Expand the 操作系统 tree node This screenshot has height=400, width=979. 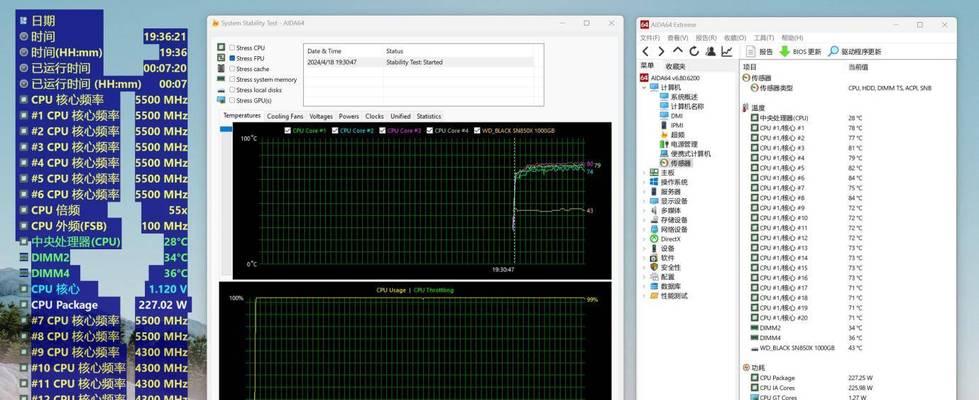[x=645, y=182]
